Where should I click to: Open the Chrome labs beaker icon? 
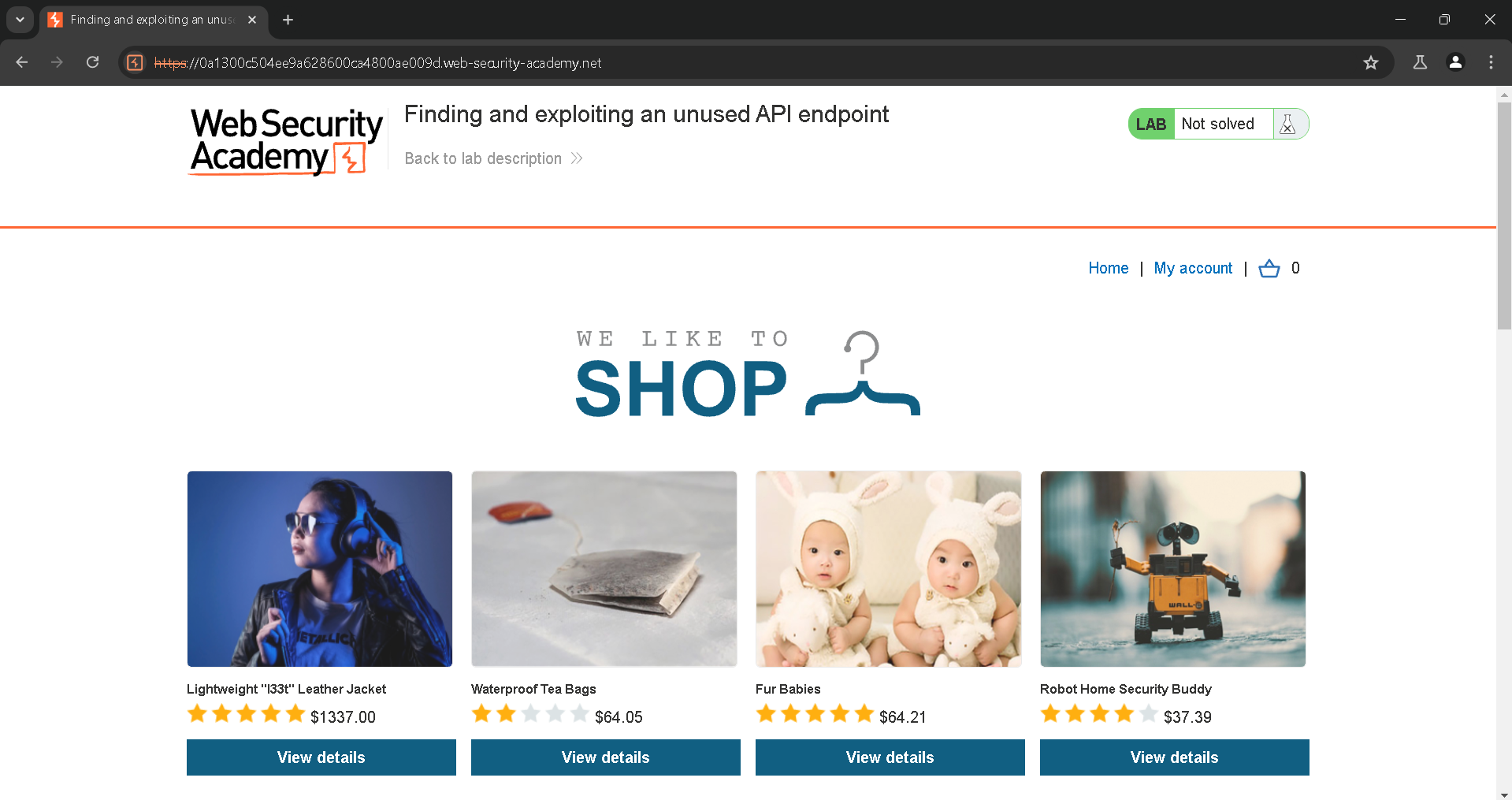[x=1420, y=63]
